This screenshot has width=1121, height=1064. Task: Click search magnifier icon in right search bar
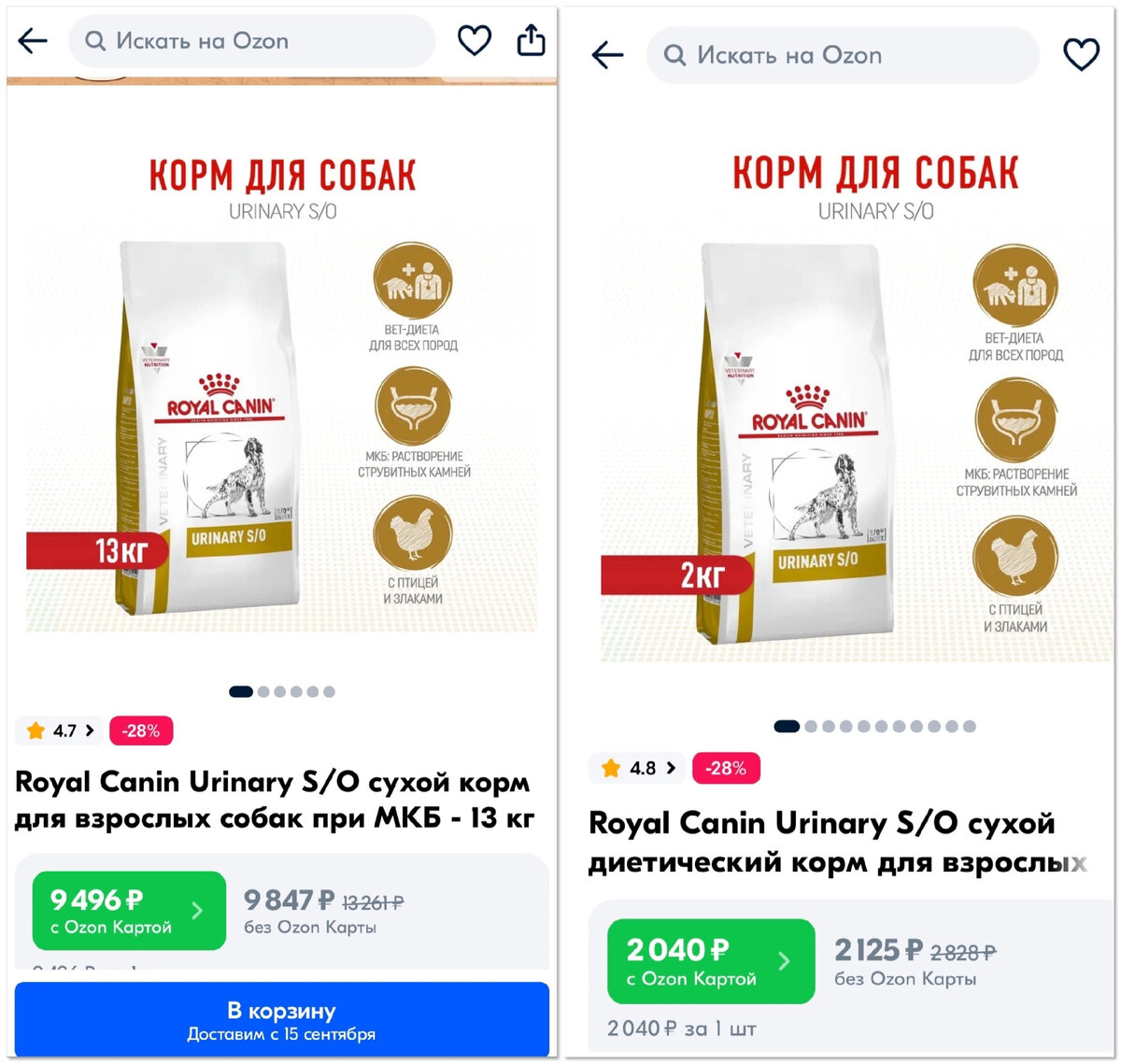click(674, 56)
